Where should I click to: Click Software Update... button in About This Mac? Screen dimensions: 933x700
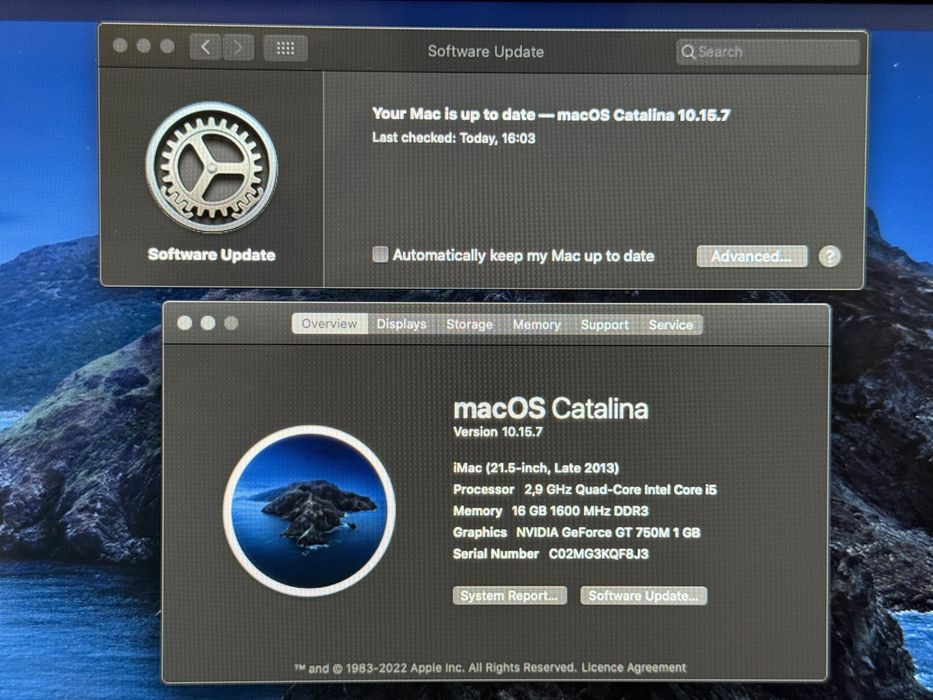coord(643,595)
